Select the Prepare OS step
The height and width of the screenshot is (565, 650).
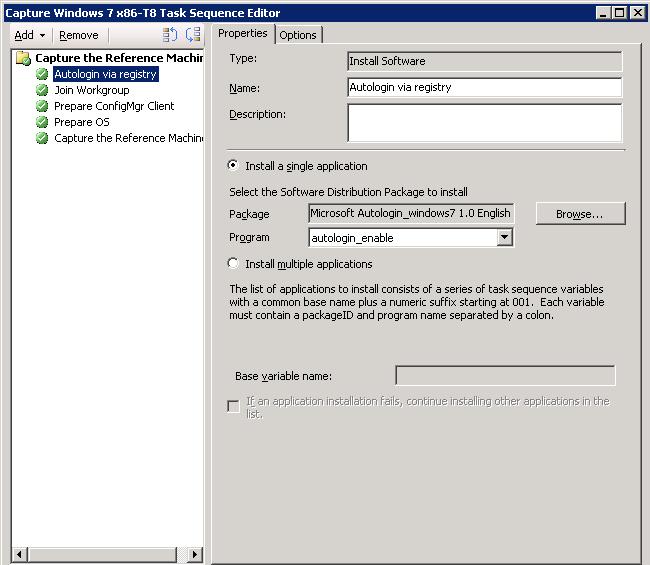[82, 122]
